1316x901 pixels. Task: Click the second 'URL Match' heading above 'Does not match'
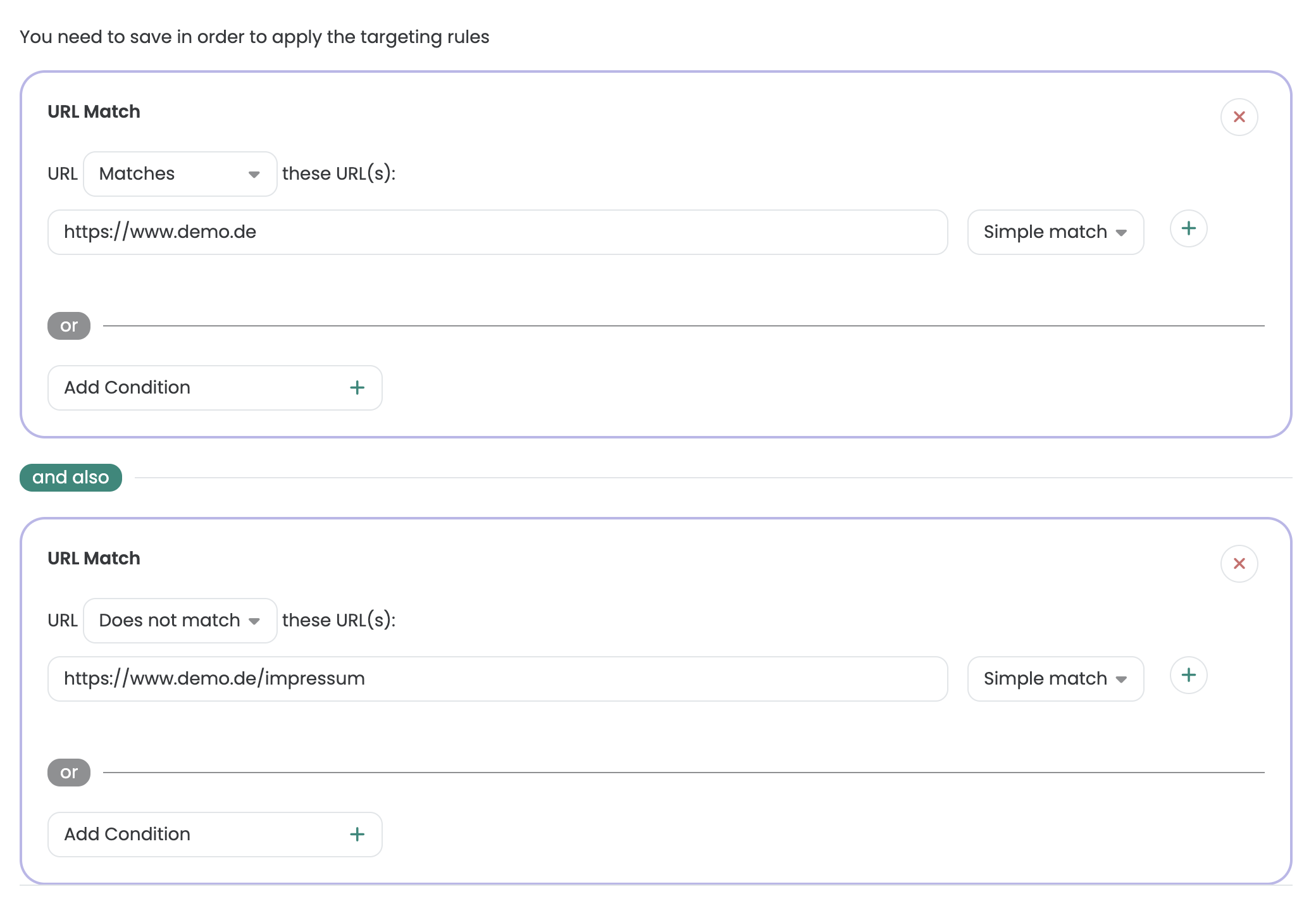coord(94,558)
